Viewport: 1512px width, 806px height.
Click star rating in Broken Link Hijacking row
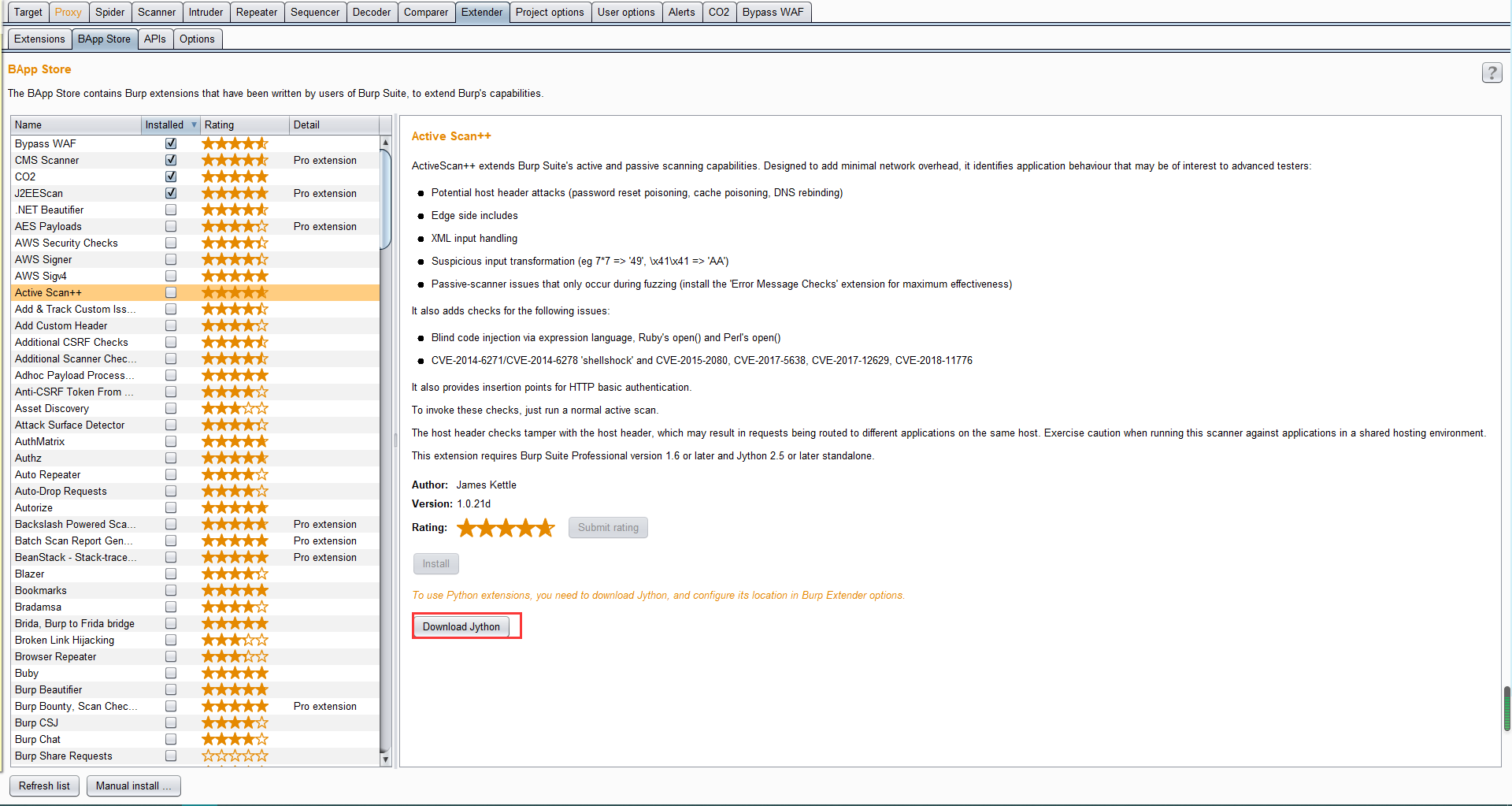tap(235, 640)
